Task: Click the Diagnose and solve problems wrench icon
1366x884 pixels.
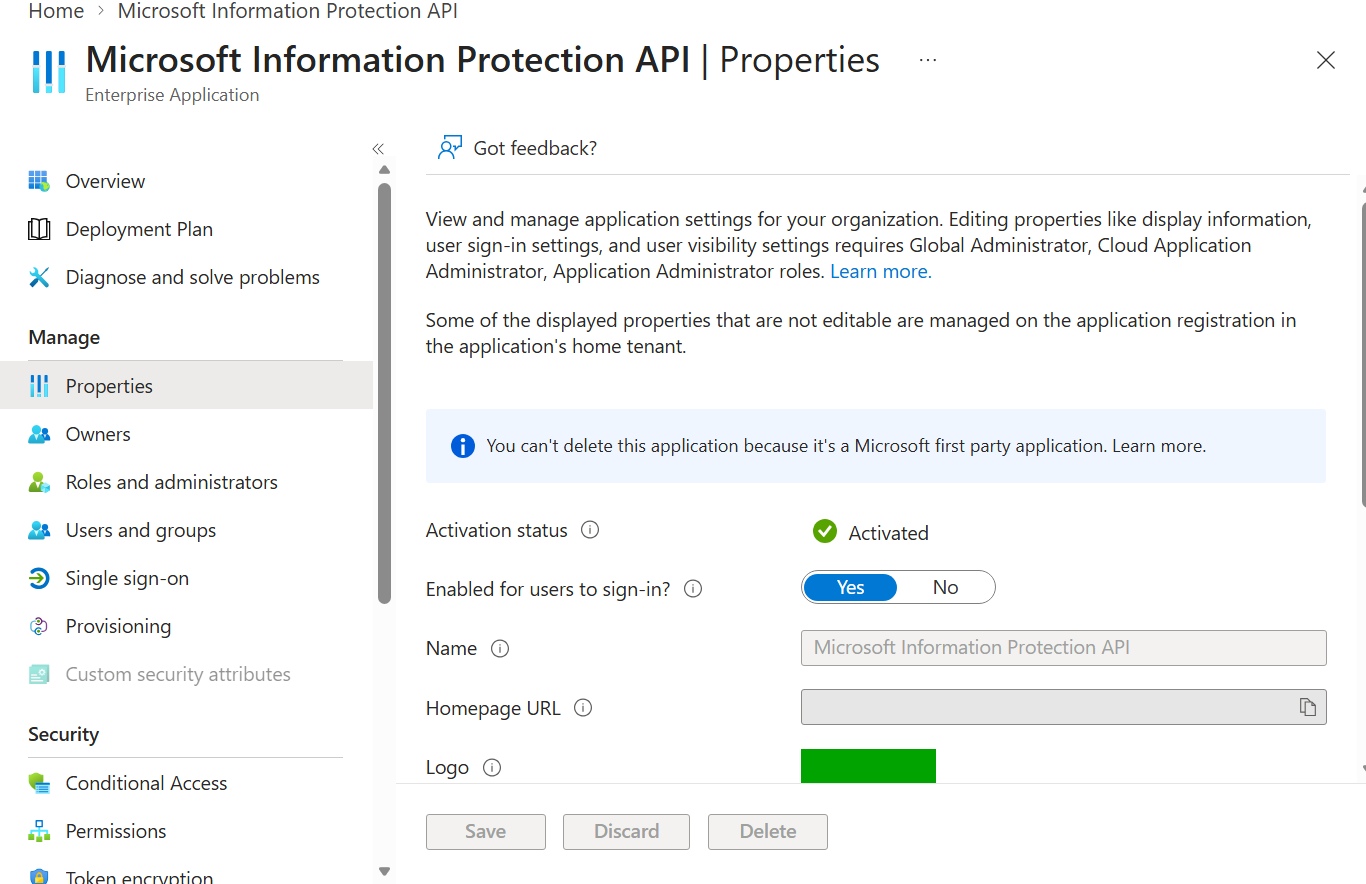Action: click(39, 277)
